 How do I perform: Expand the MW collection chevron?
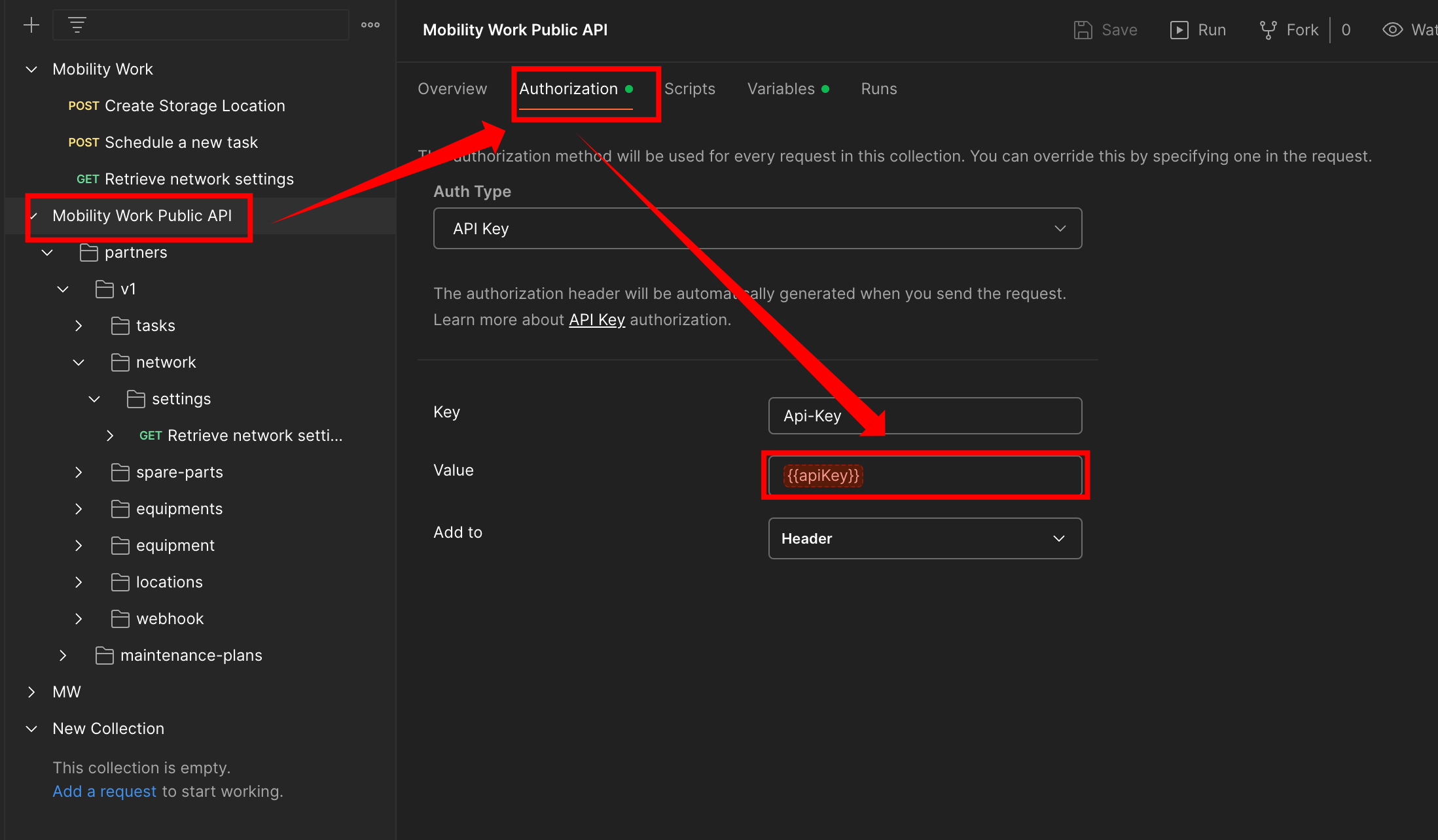tap(31, 692)
